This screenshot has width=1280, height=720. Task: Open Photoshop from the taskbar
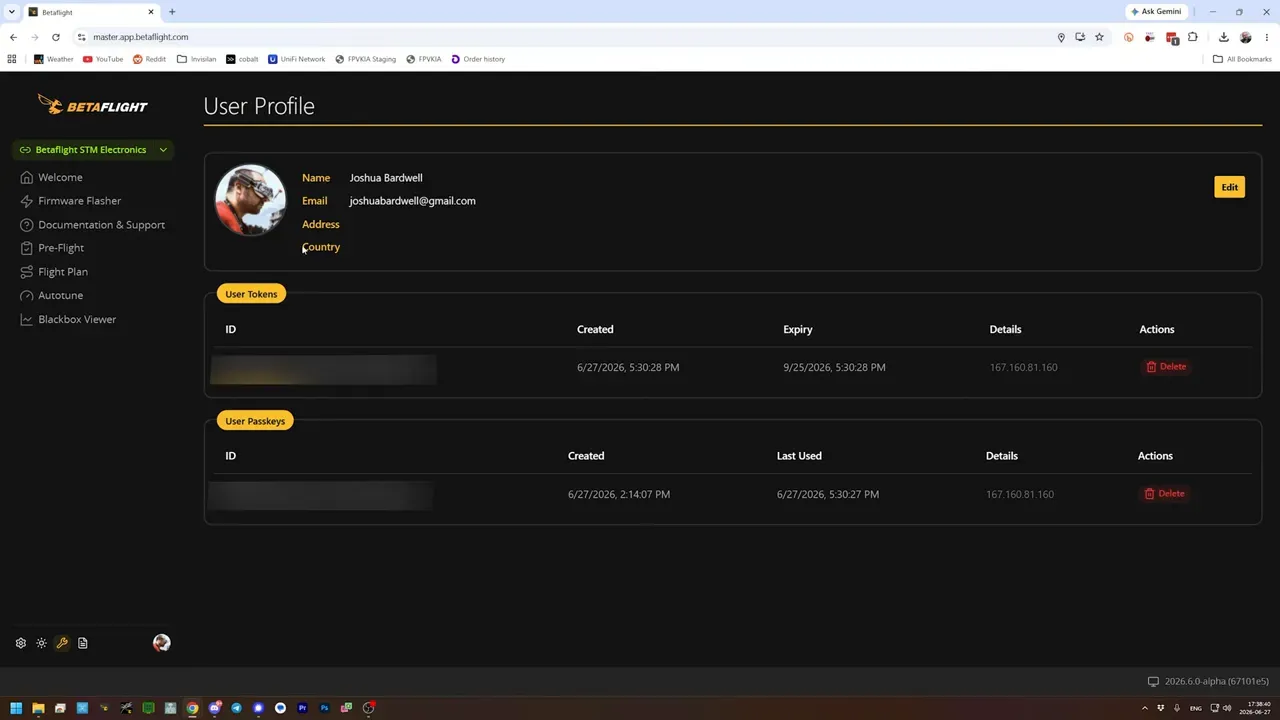(x=324, y=708)
